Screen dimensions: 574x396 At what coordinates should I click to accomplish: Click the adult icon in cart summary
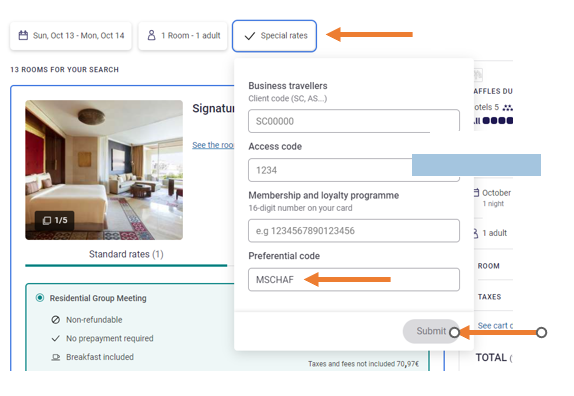tap(476, 233)
